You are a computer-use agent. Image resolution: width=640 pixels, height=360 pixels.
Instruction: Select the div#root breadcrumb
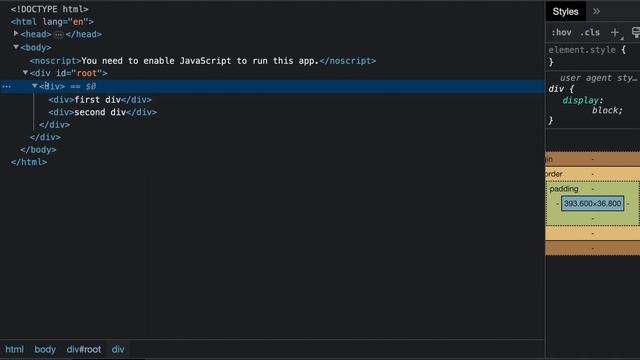[x=84, y=349]
